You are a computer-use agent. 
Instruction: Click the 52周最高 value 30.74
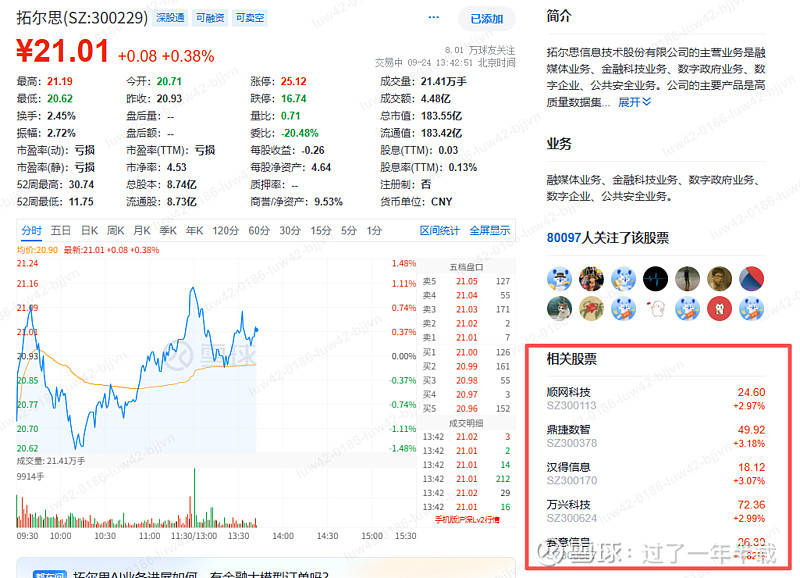coord(82,184)
